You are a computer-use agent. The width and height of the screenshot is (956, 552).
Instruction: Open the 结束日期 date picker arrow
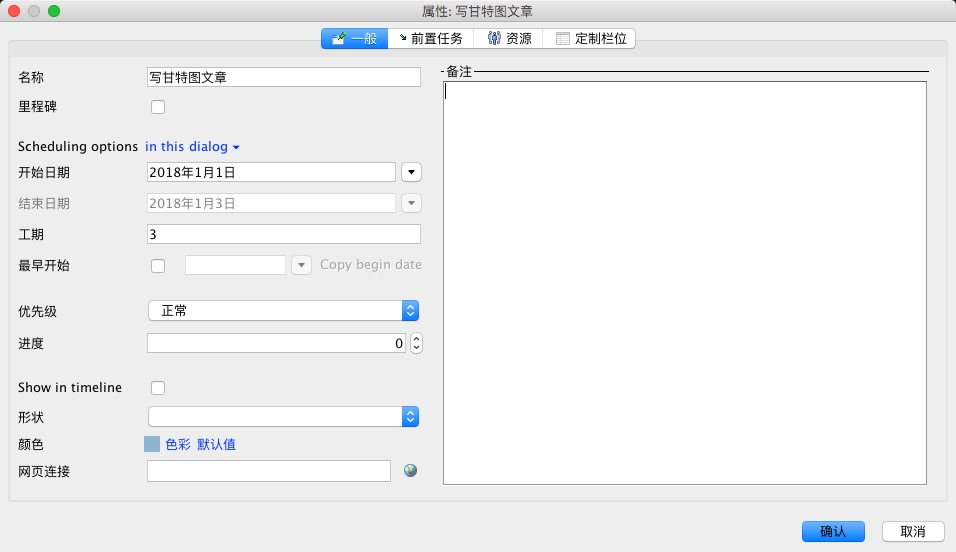point(412,203)
